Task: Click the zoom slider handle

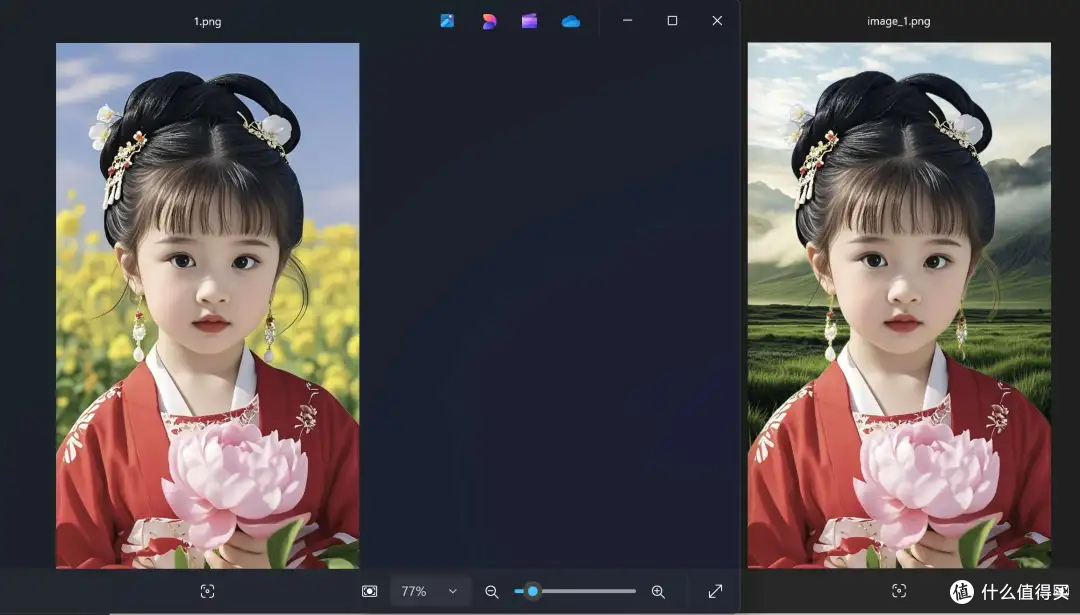Action: tap(532, 591)
